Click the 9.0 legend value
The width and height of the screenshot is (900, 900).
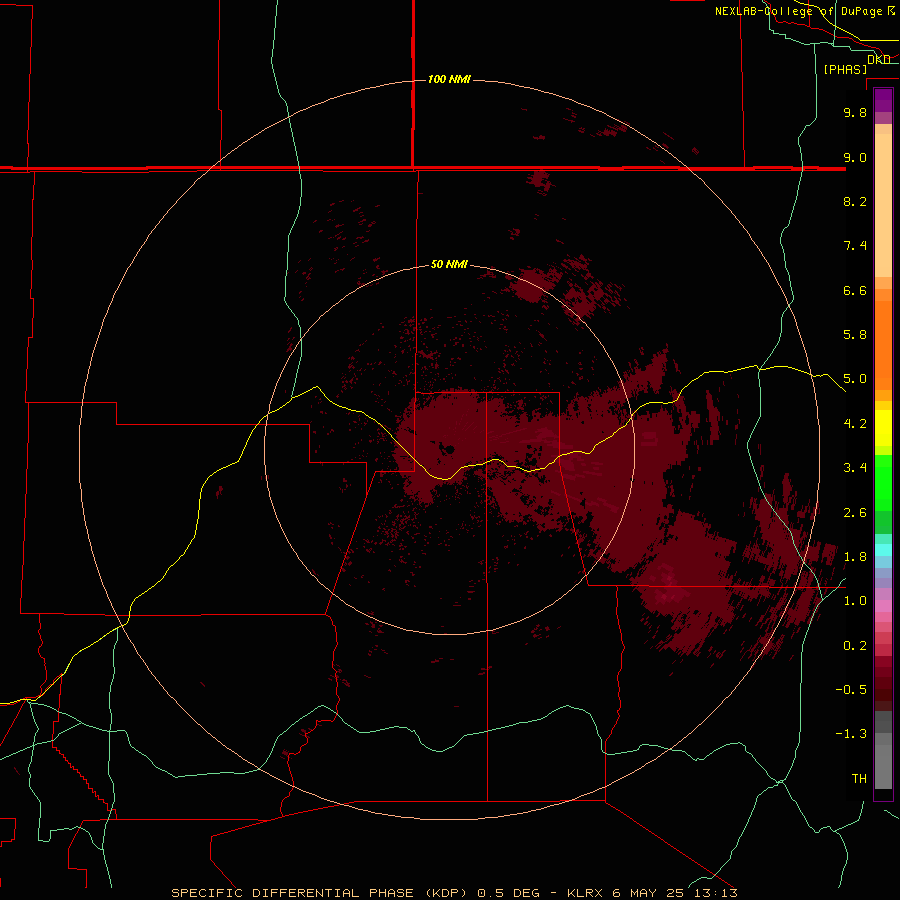[x=855, y=157]
